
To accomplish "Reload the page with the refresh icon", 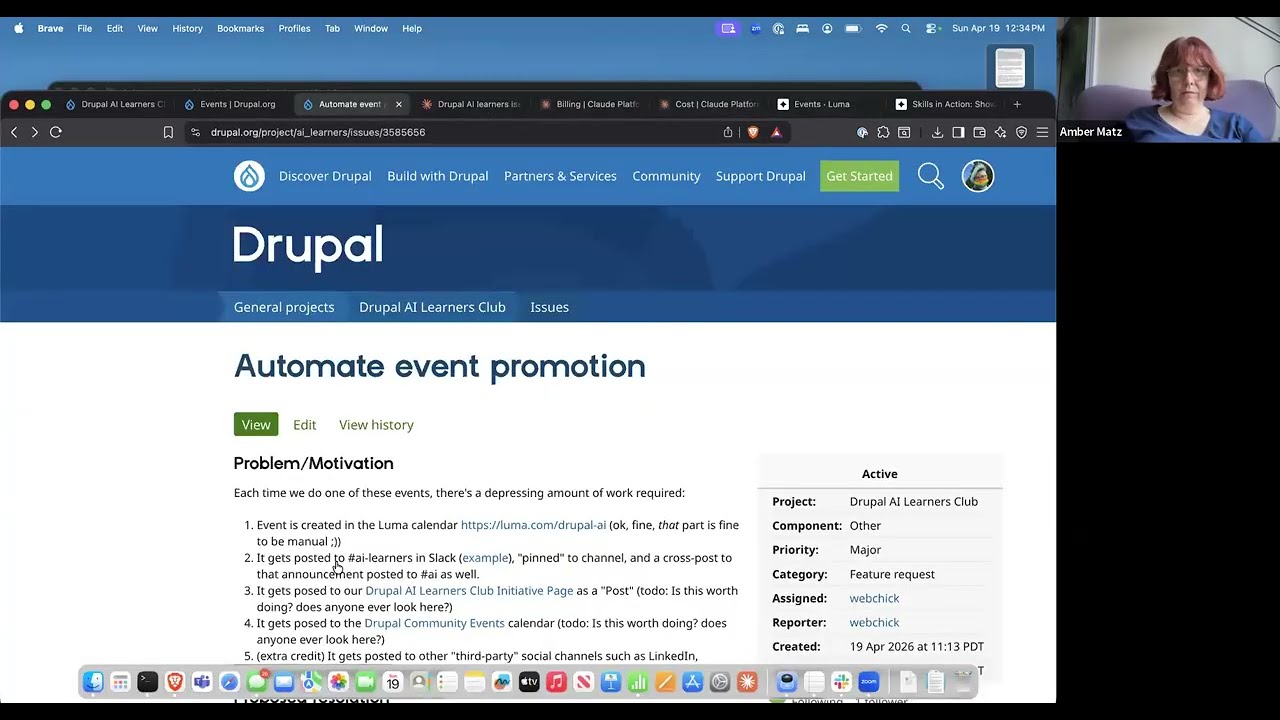I will [x=56, y=132].
